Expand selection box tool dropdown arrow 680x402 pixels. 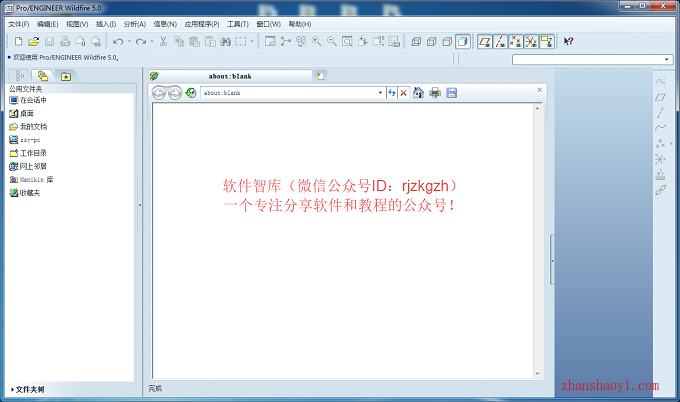click(x=252, y=42)
